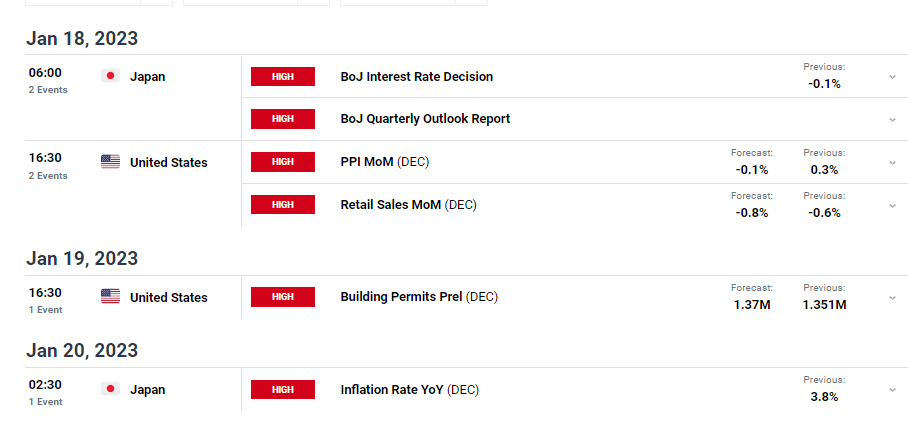
Task: Click HIGH badge for Building Permits Prel
Action: (283, 297)
